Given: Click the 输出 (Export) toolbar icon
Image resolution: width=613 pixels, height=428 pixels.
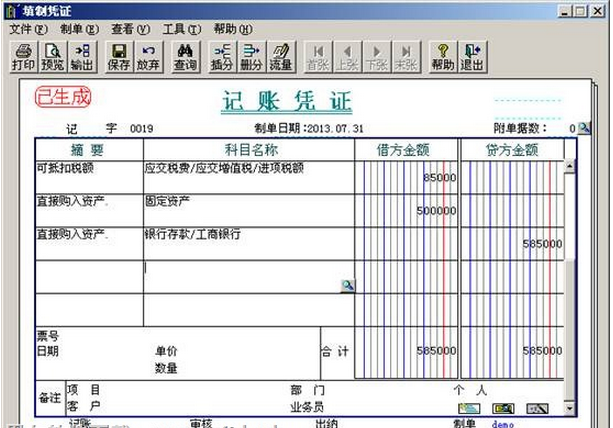Looking at the screenshot, I should tap(82, 56).
